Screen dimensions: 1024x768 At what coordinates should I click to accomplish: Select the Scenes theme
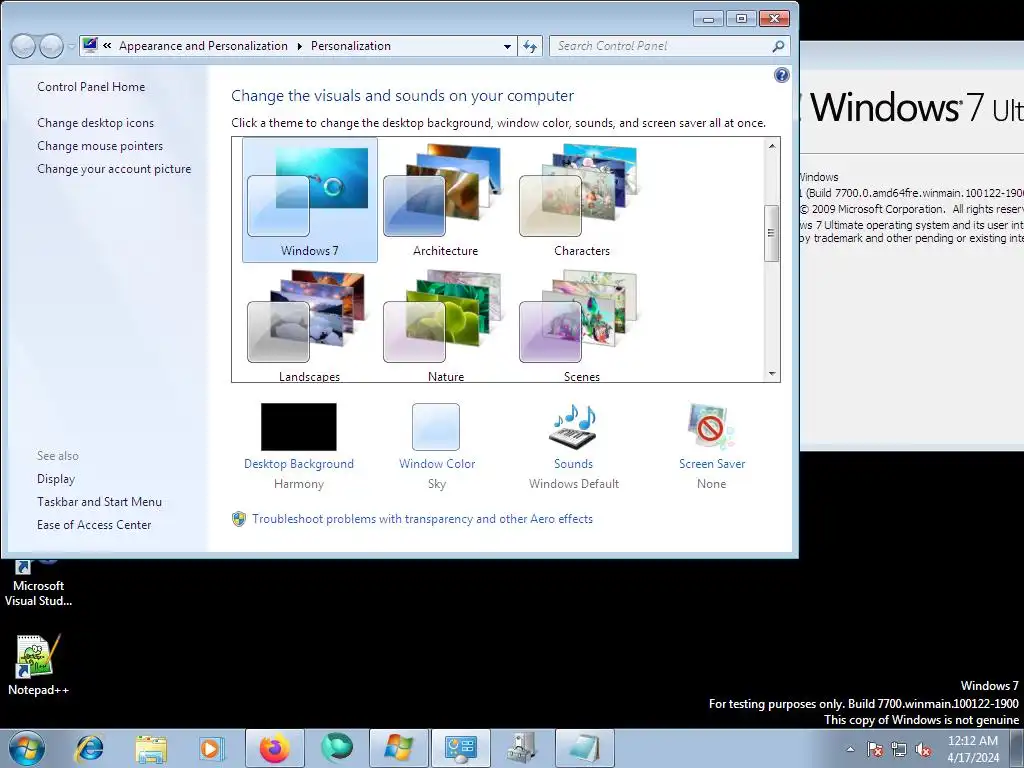pos(581,325)
